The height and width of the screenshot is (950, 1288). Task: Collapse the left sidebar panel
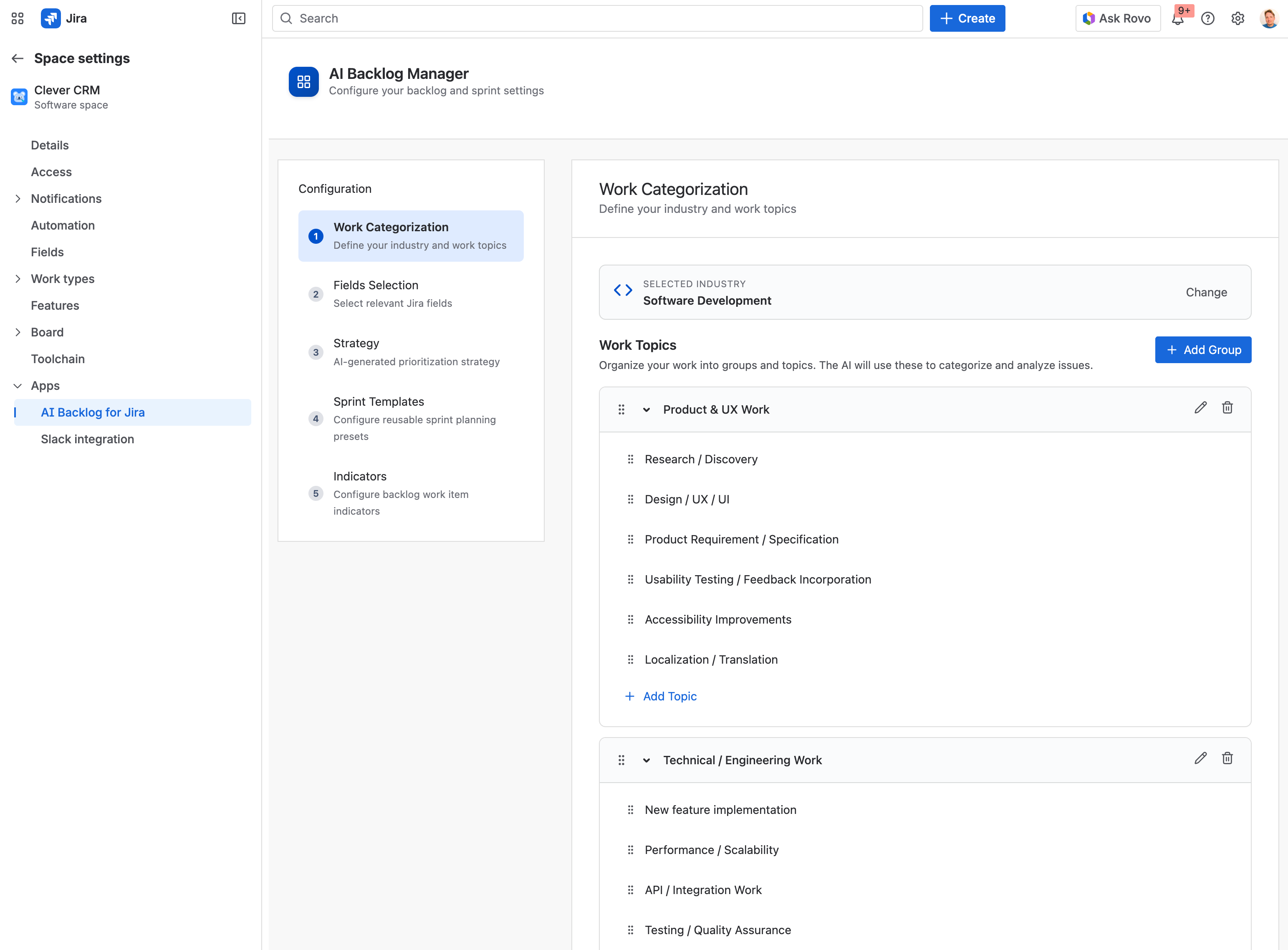pyautogui.click(x=239, y=18)
